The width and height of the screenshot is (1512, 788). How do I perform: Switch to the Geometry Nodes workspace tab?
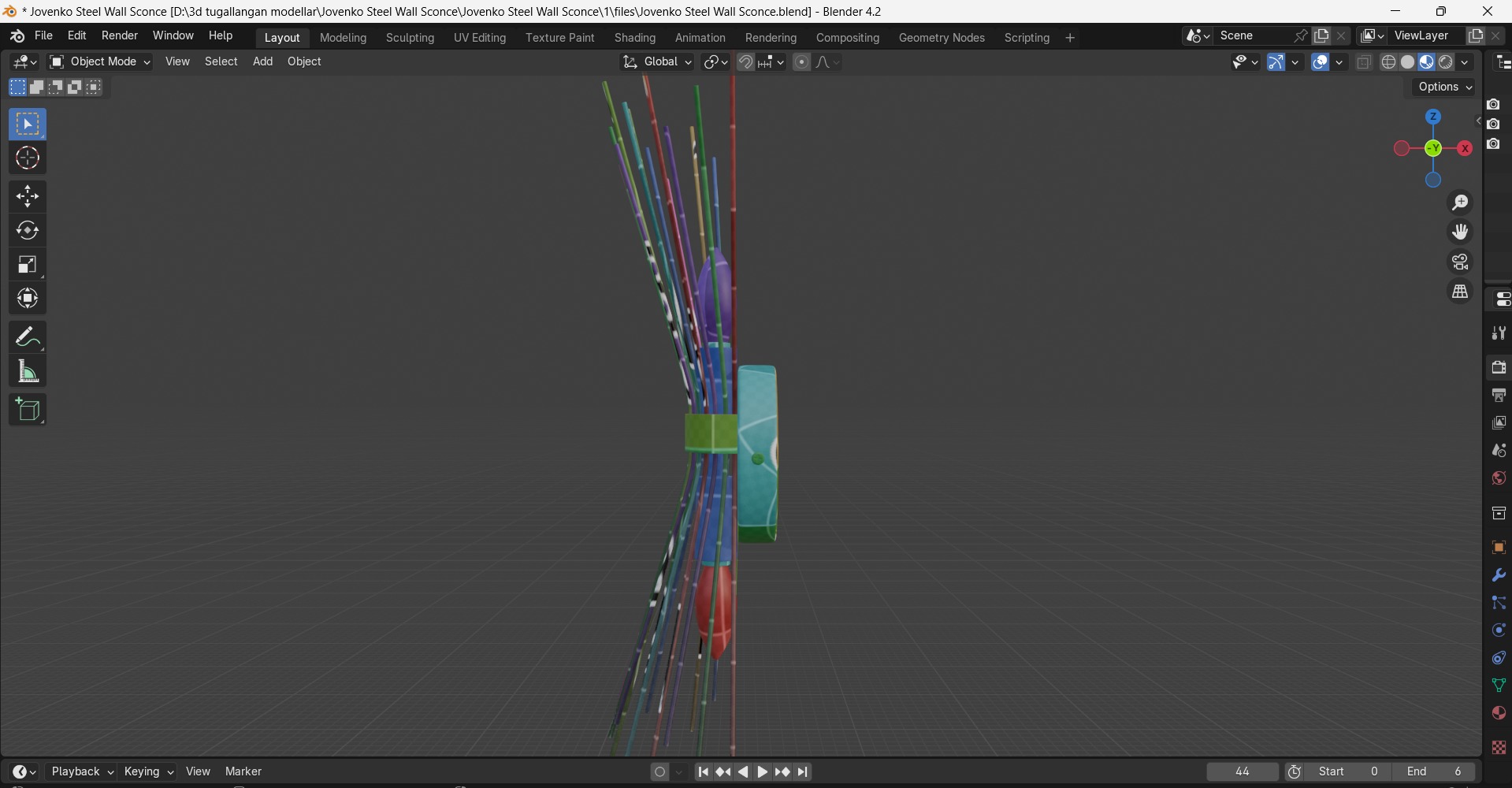(942, 38)
